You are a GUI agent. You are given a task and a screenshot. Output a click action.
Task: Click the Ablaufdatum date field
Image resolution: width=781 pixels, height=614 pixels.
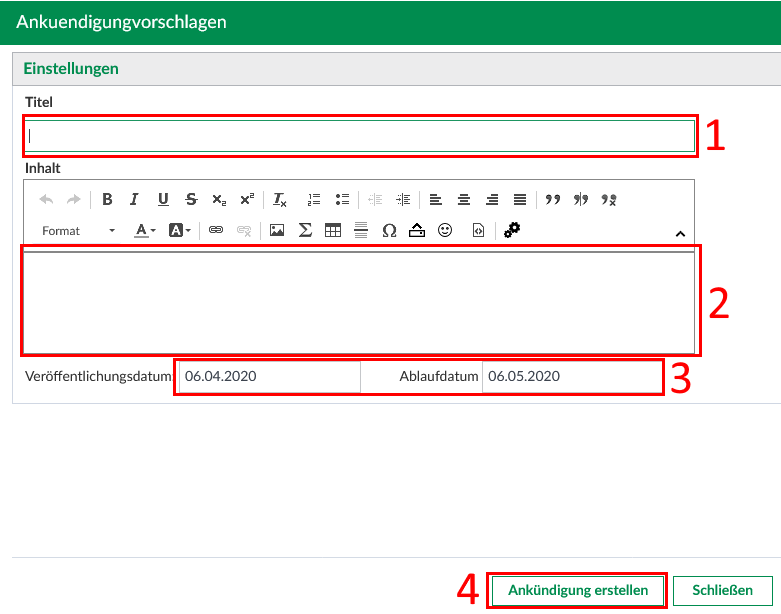(x=570, y=377)
